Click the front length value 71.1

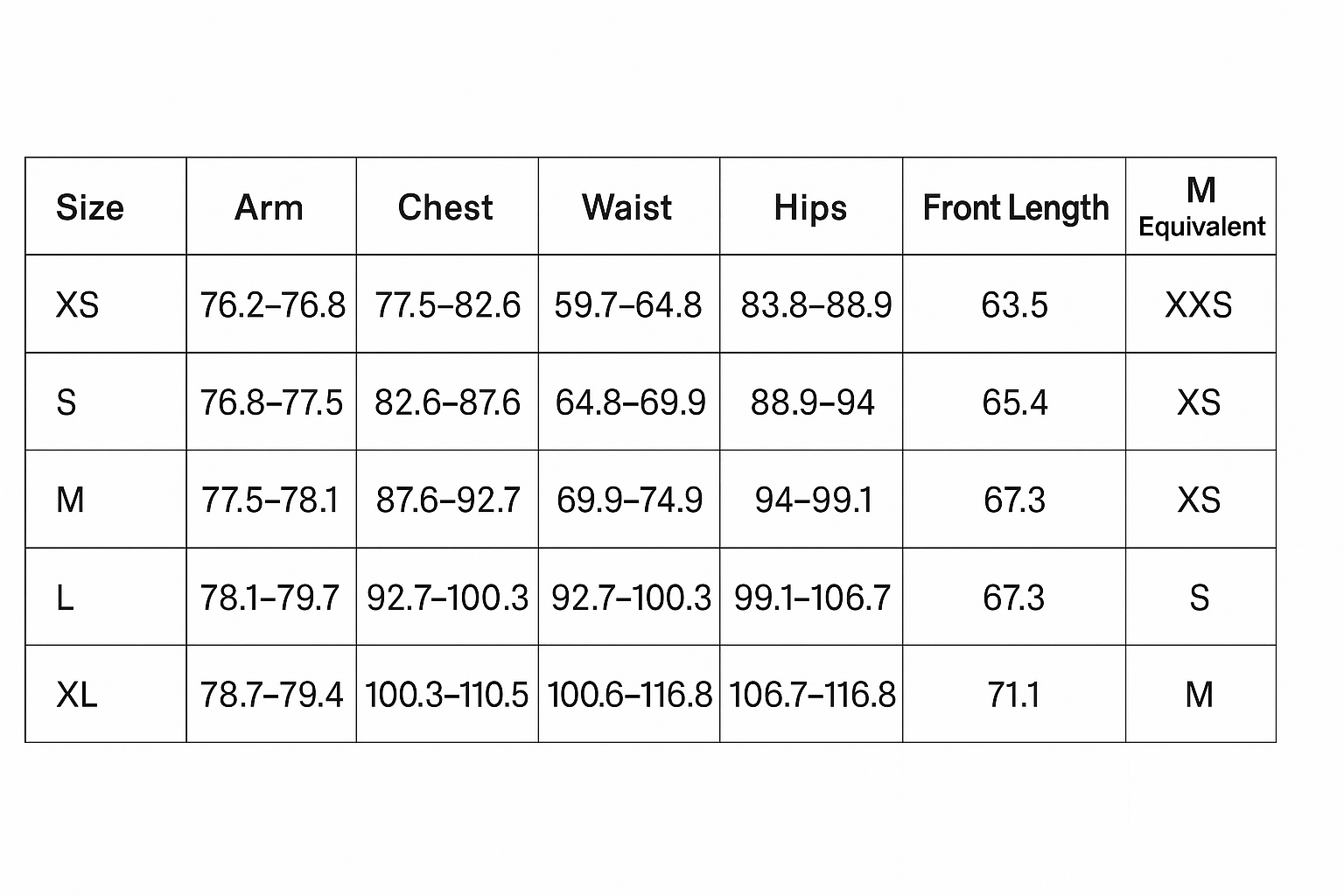[x=1013, y=695]
